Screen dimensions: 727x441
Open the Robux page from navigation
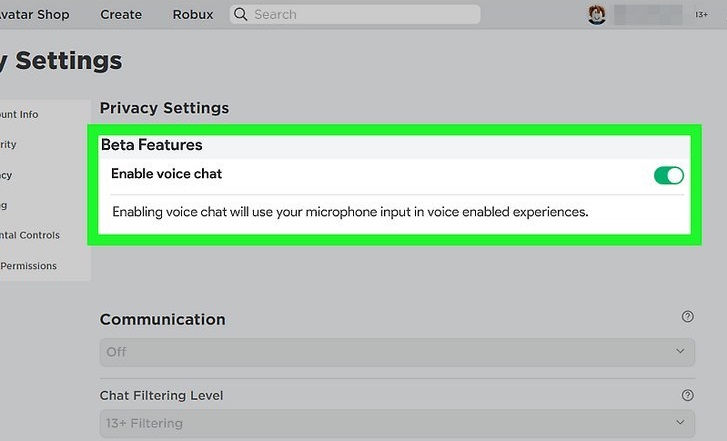coord(192,15)
